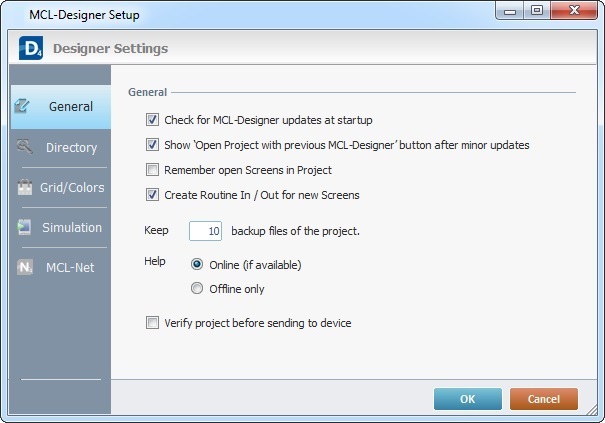Uncheck Show 'Open Project with previous MCL-Designer' option

pyautogui.click(x=153, y=145)
